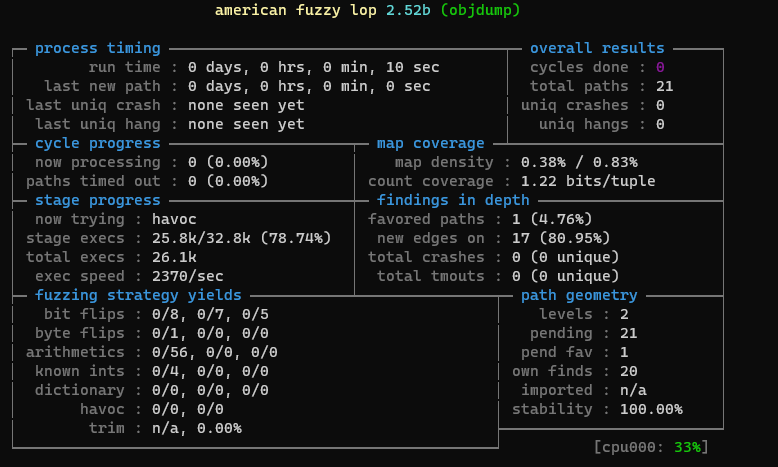
Task: Select the run time value ending in 10 sec
Action: pyautogui.click(x=314, y=67)
